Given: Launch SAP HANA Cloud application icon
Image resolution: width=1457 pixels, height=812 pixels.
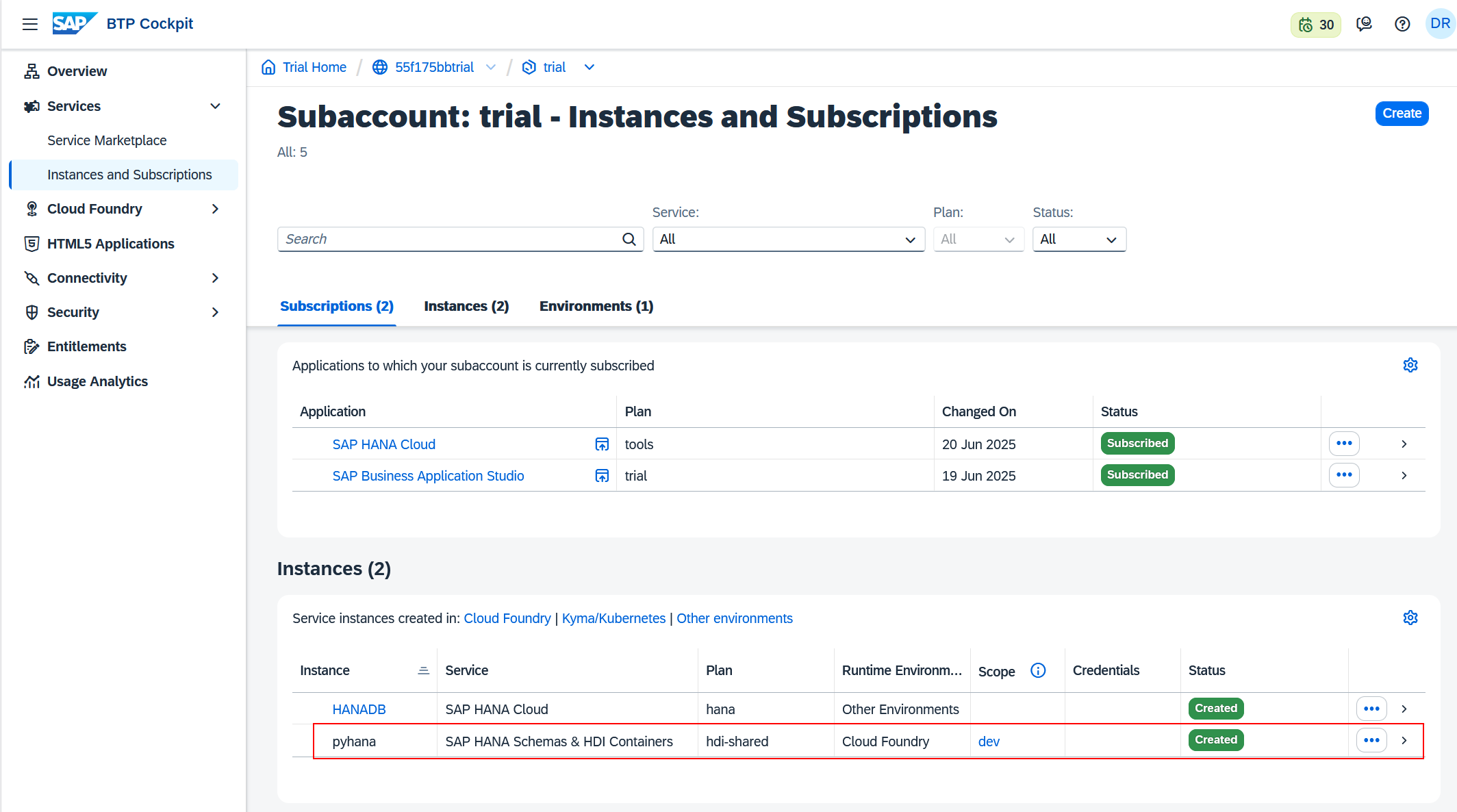Looking at the screenshot, I should [x=602, y=444].
